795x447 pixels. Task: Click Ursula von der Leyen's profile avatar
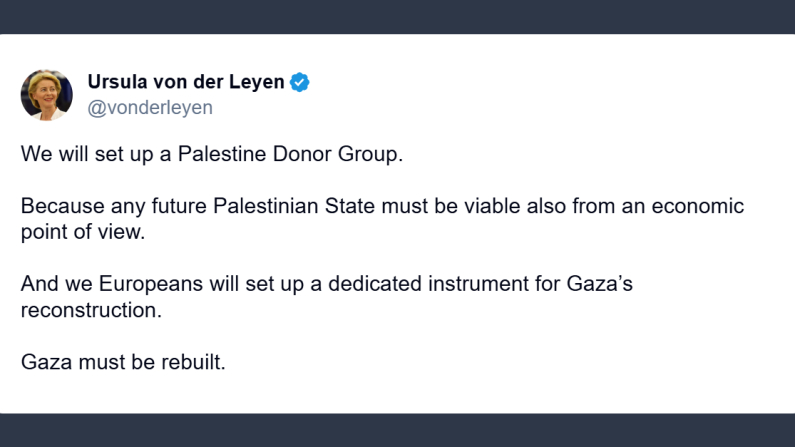click(47, 95)
